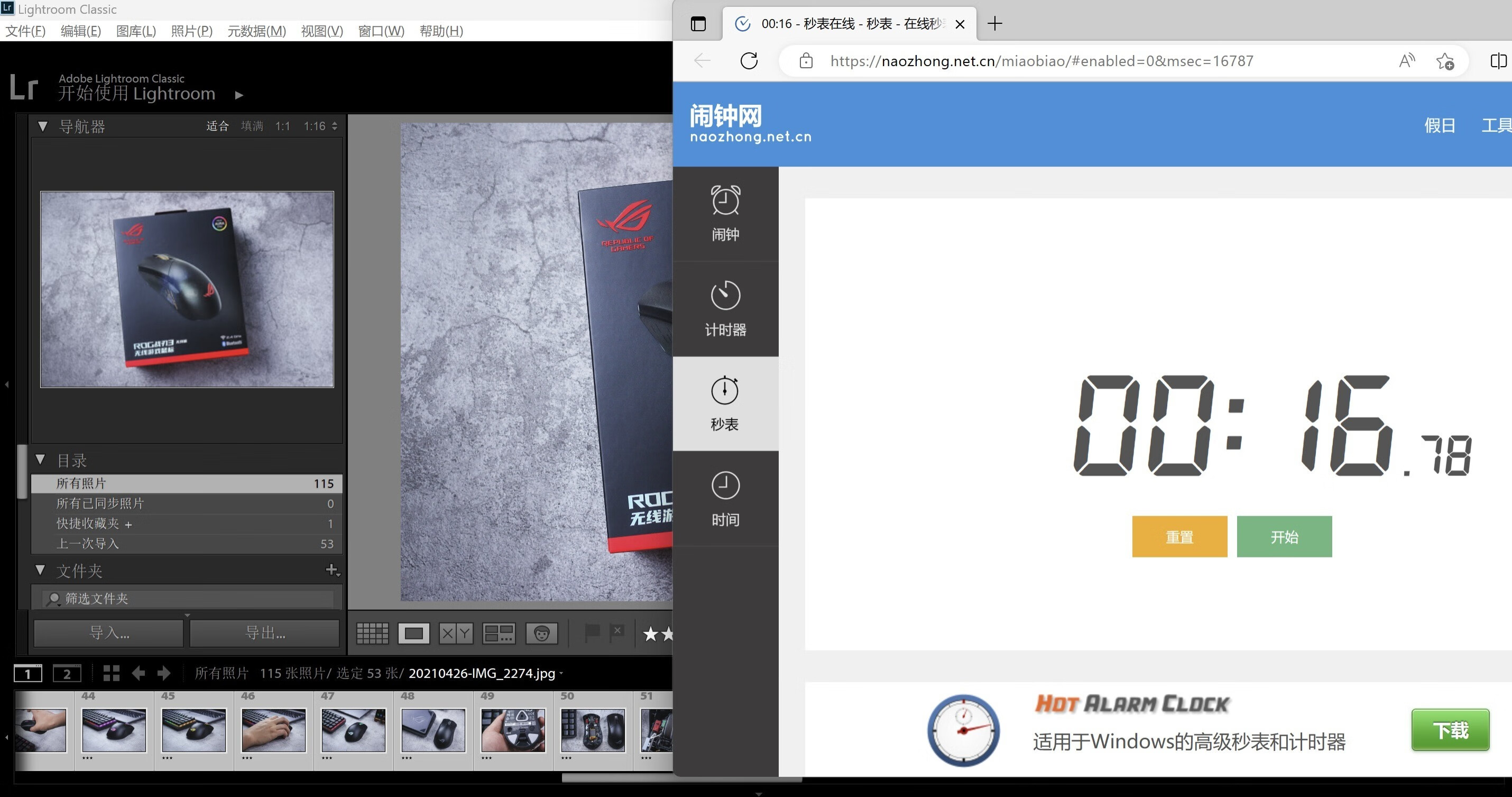
Task: Open the 图库(L) menu
Action: click(x=135, y=31)
